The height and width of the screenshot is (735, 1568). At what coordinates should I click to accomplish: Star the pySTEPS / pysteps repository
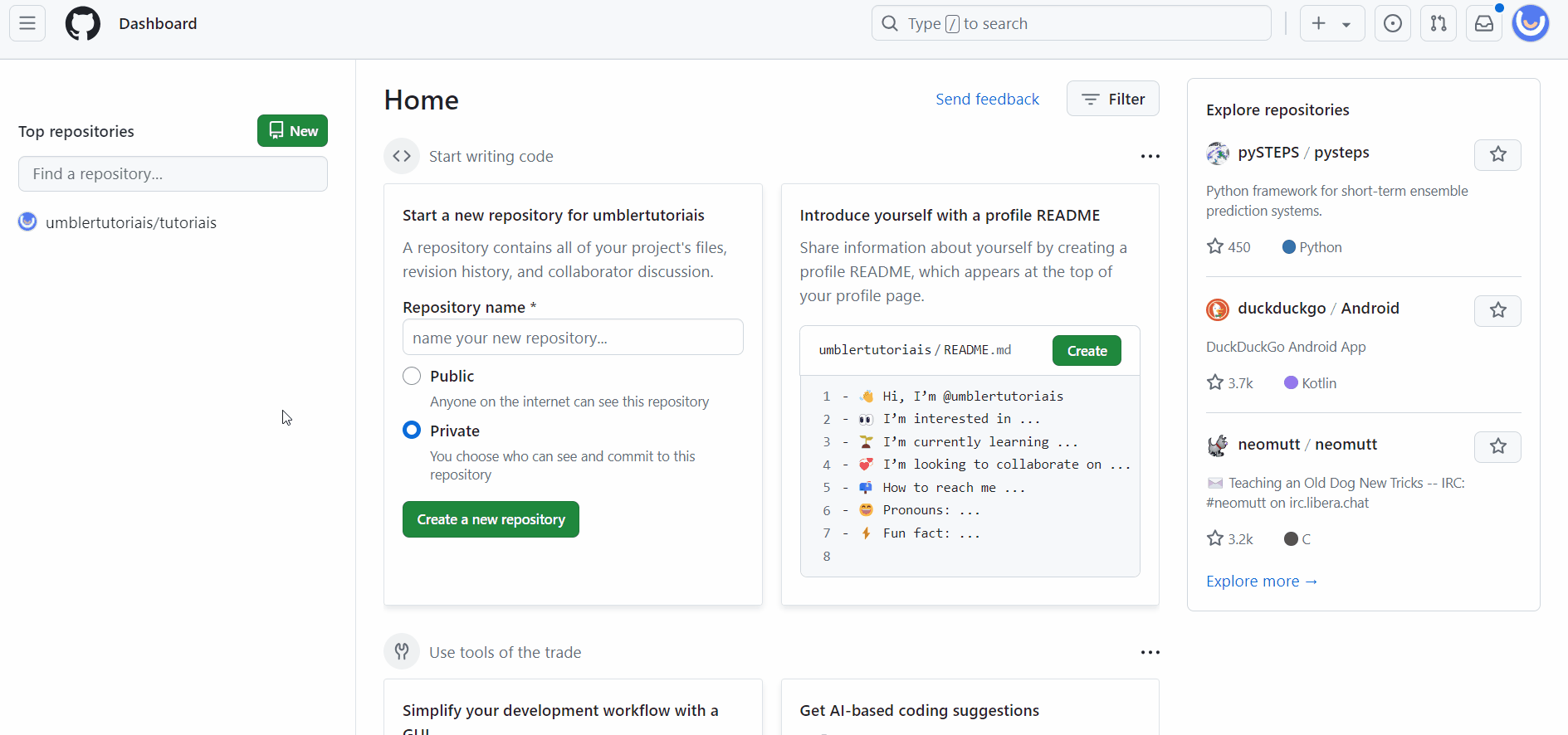coord(1497,154)
